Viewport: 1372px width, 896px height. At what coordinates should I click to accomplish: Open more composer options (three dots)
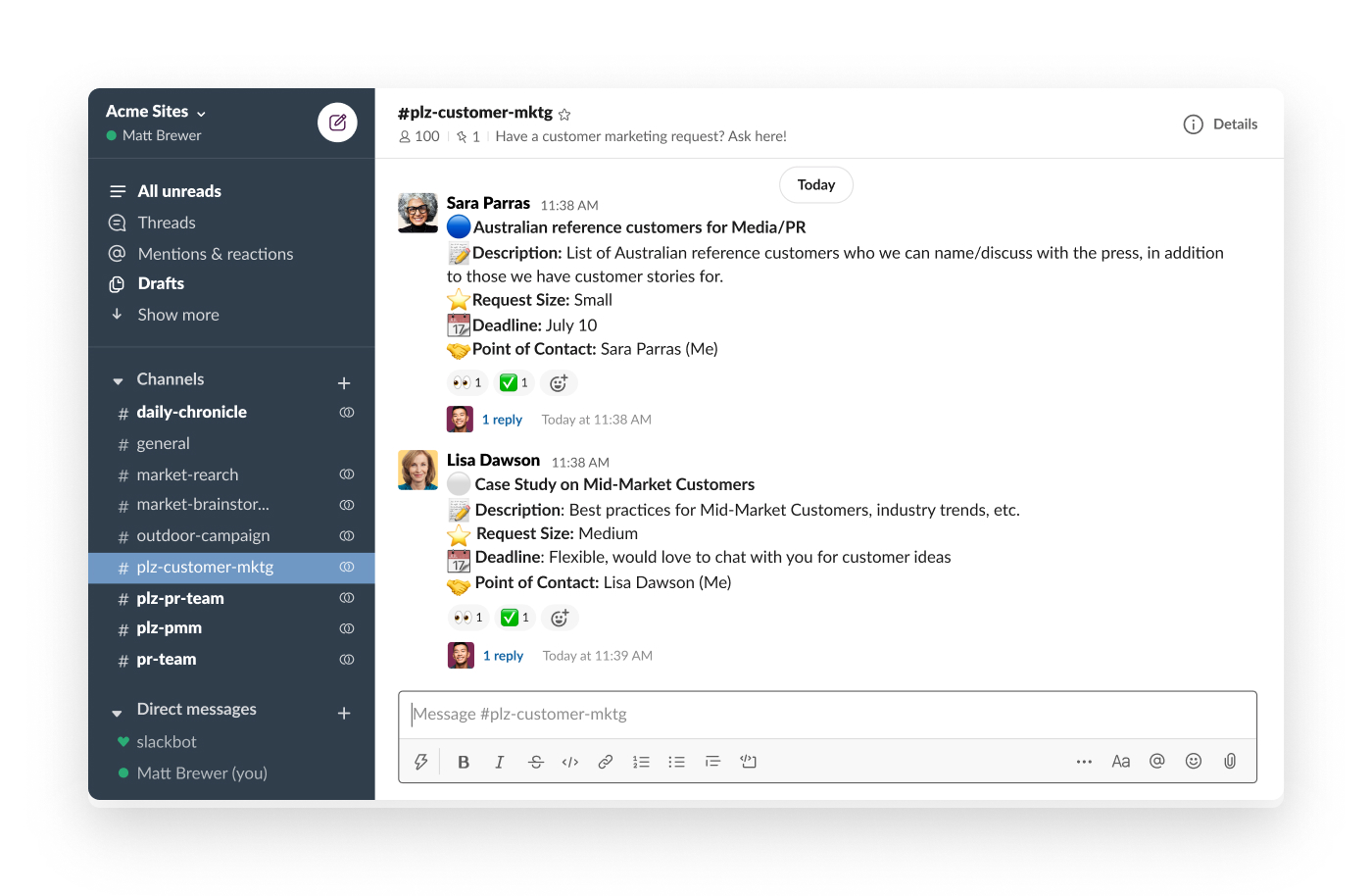(x=1084, y=762)
